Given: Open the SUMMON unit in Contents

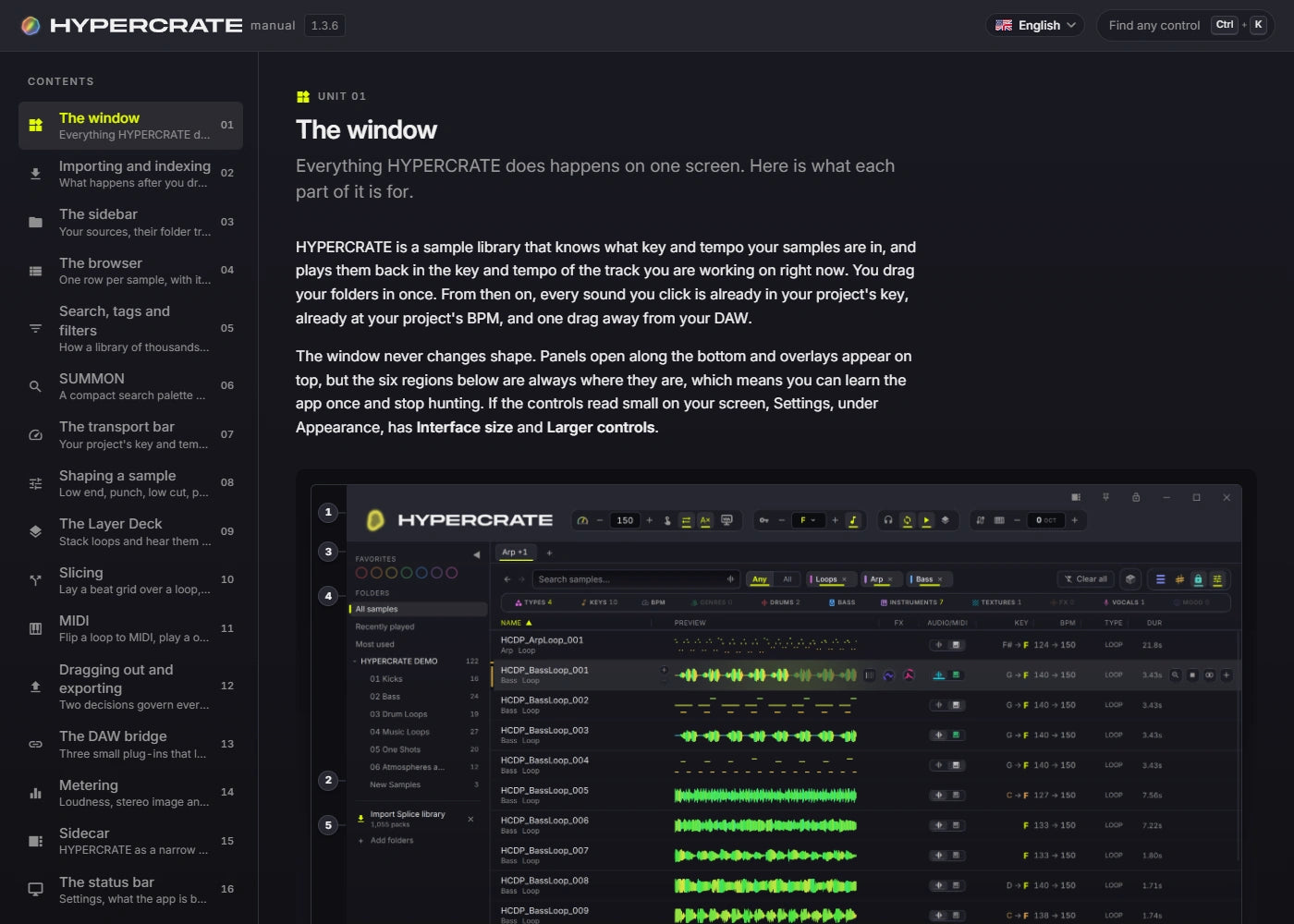Looking at the screenshot, I should [x=130, y=386].
